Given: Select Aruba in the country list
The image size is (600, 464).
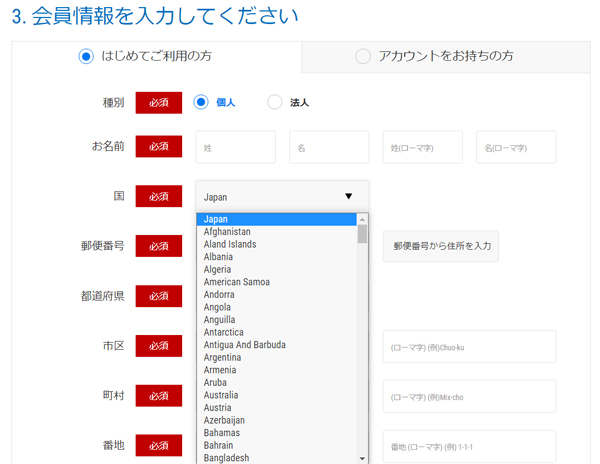Looking at the screenshot, I should [x=276, y=383].
